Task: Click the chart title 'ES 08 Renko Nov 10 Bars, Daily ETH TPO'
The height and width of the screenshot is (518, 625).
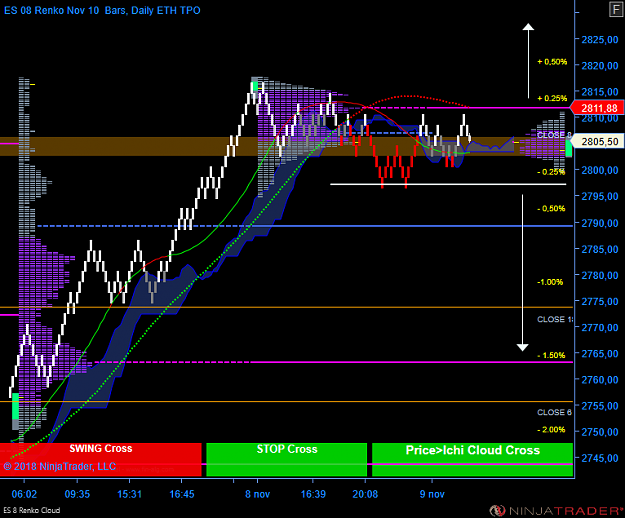Action: tap(102, 10)
